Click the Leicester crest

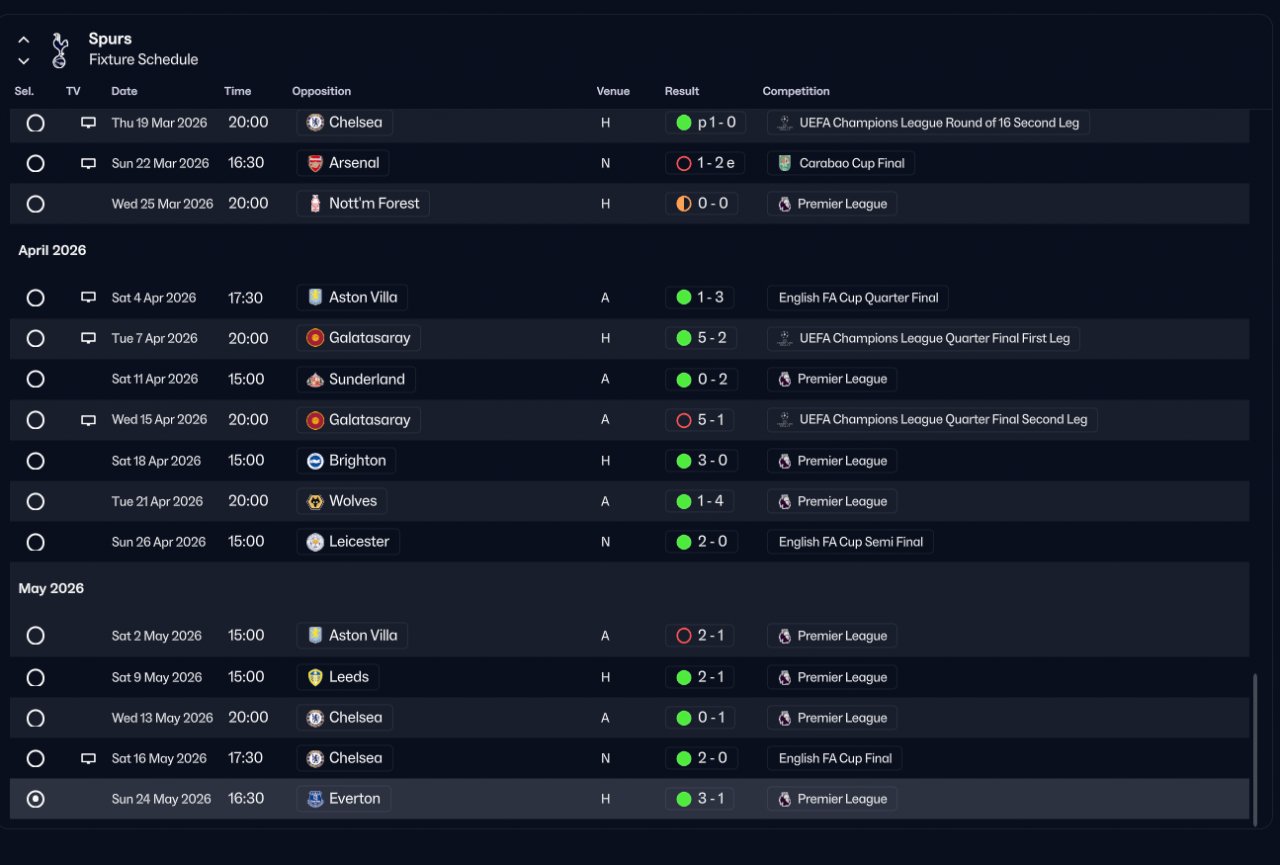(x=315, y=542)
